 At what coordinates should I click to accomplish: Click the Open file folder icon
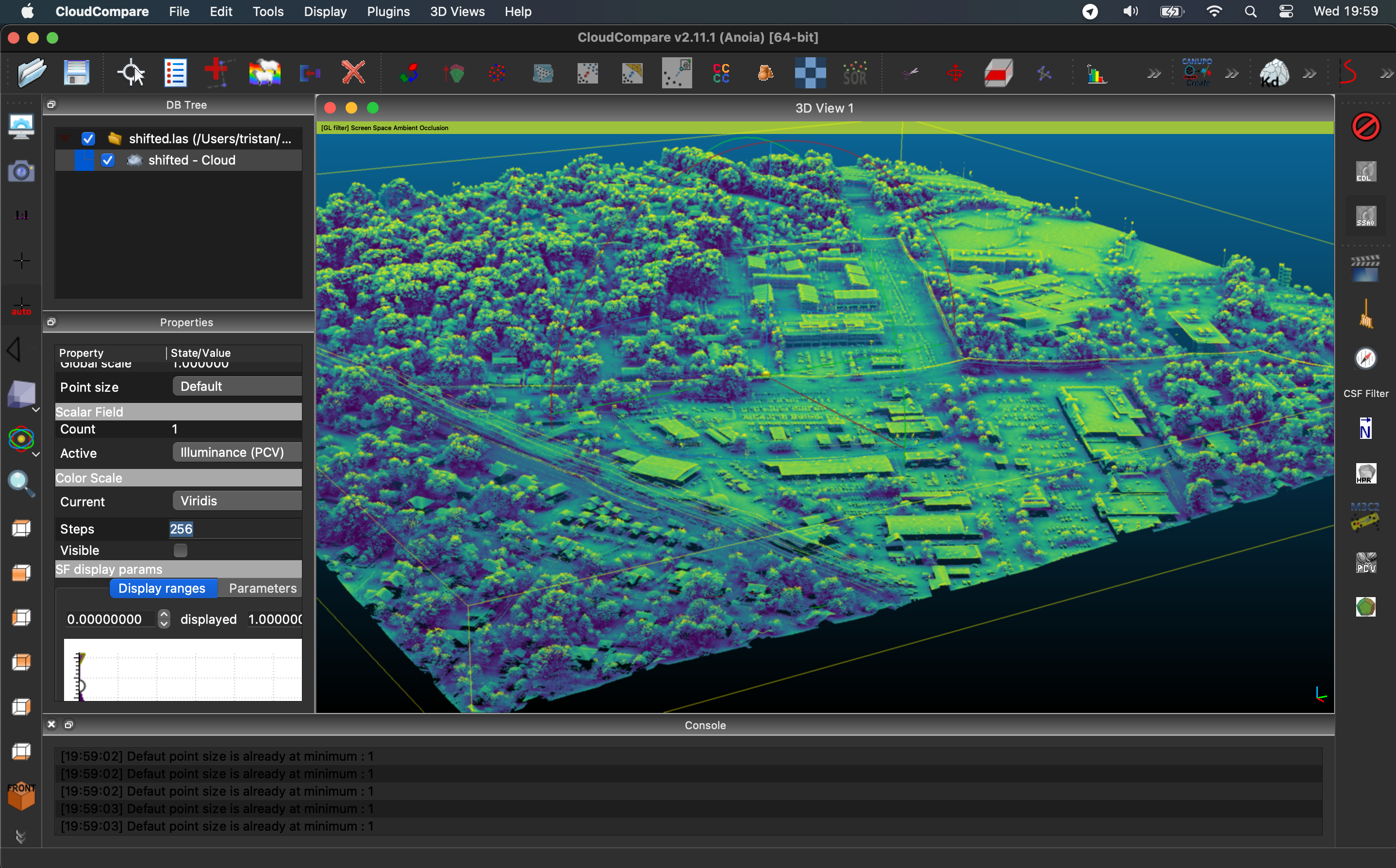(x=31, y=73)
